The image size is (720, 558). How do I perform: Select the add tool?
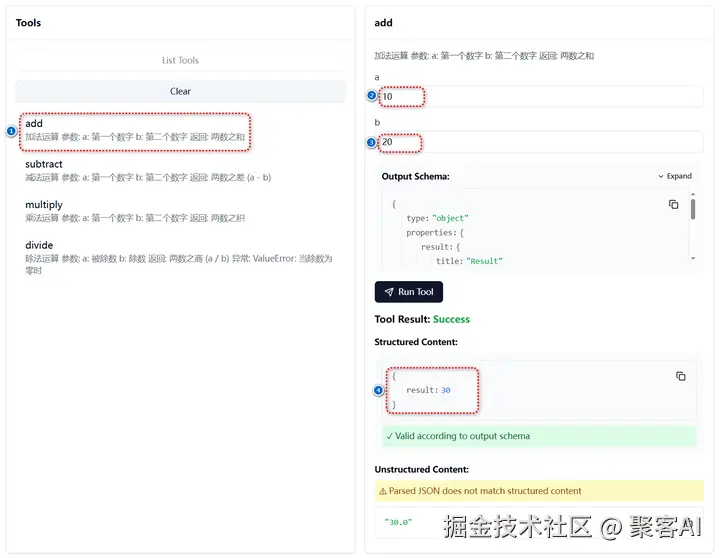tap(135, 130)
